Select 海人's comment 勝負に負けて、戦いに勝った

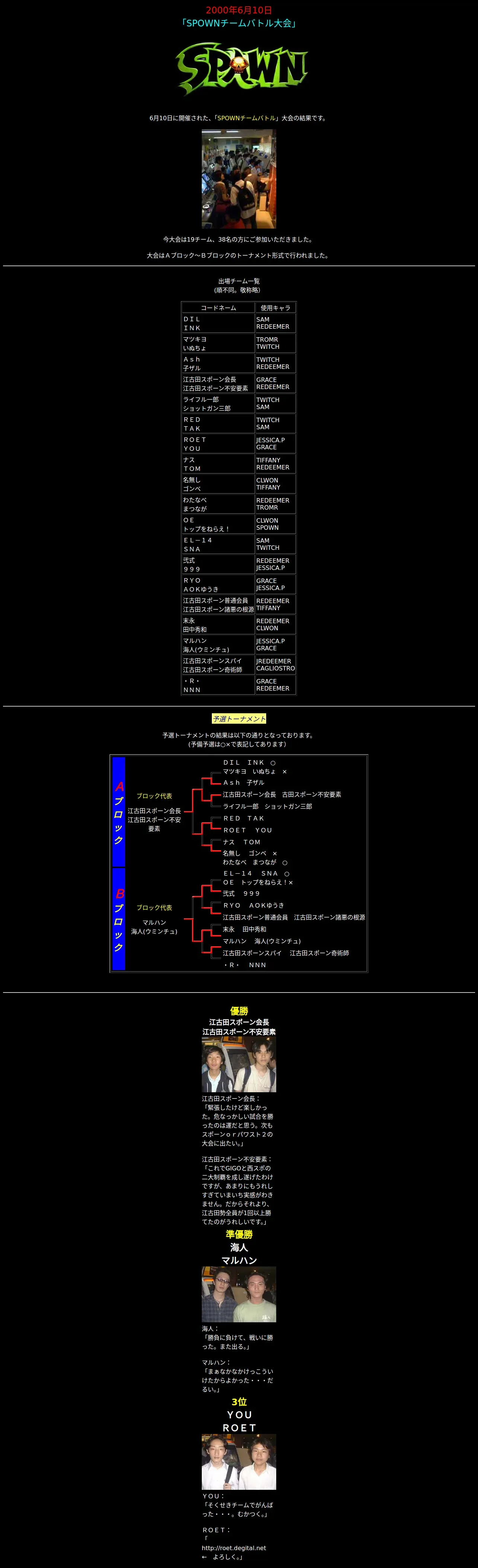pyautogui.click(x=238, y=1342)
